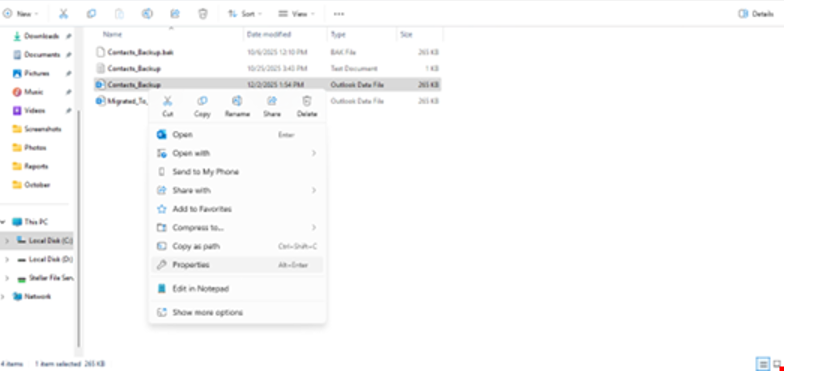Screen dimensions: 817x376
Task: Open Downloads from the sidebar
Action: [42, 36]
